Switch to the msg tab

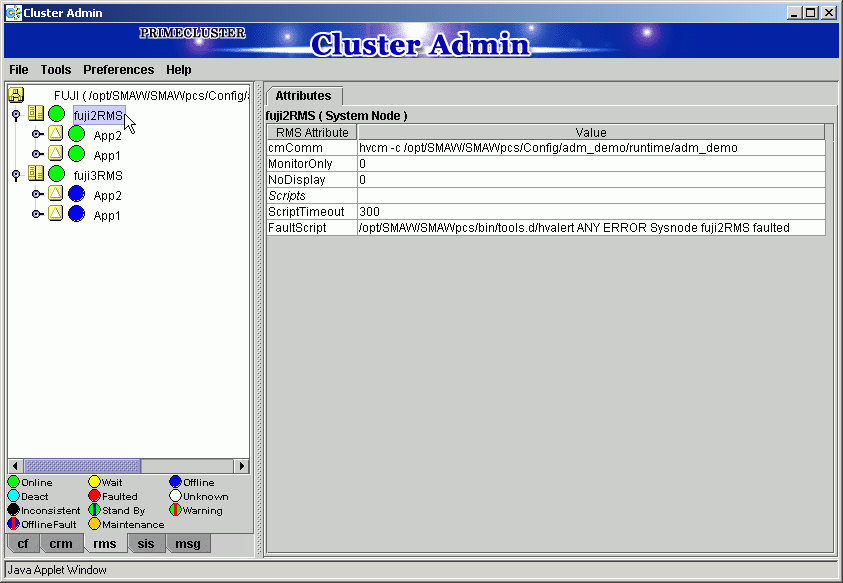pos(188,544)
